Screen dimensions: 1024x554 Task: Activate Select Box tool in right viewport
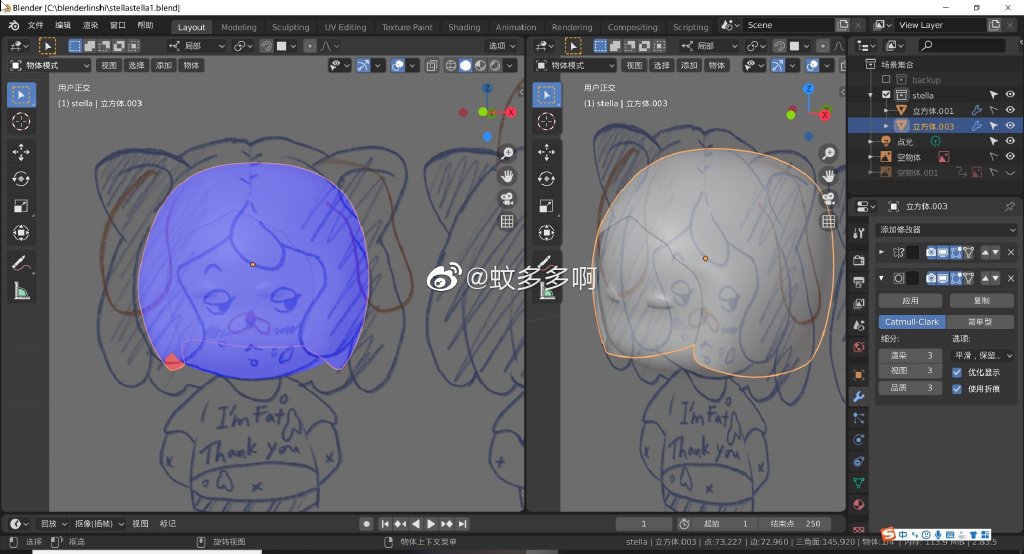[547, 95]
